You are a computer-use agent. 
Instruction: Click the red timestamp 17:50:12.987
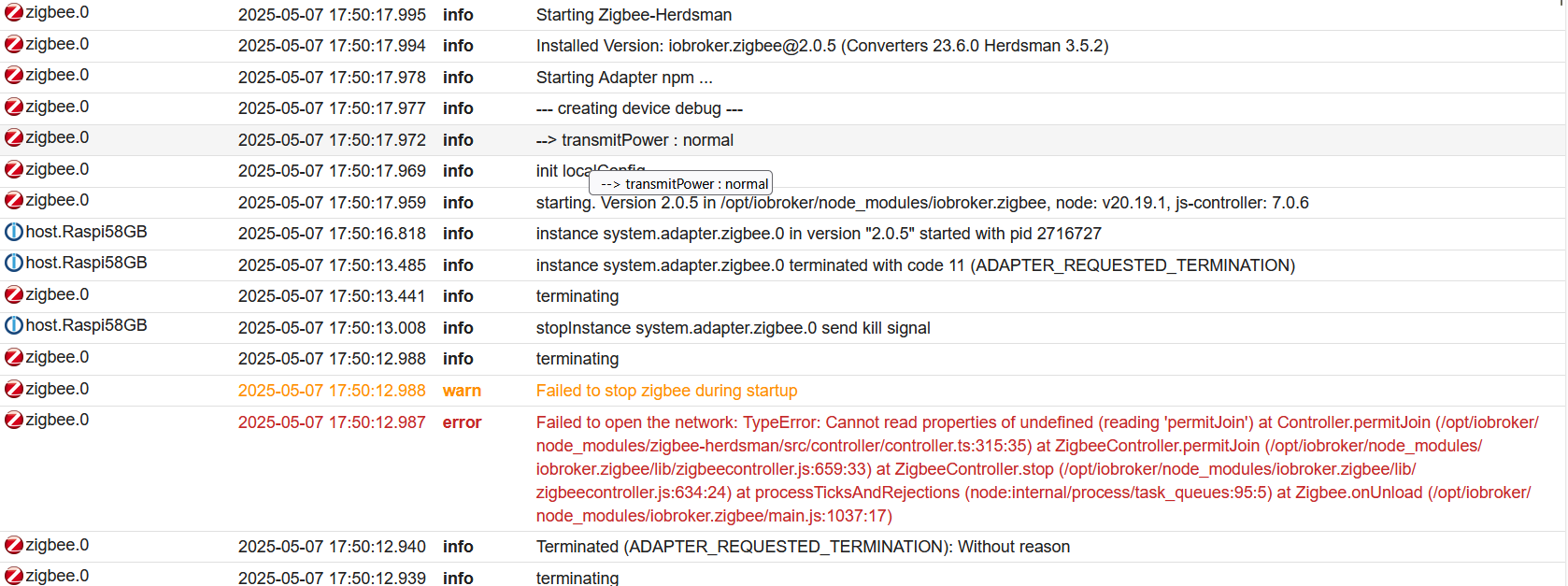pyautogui.click(x=332, y=422)
